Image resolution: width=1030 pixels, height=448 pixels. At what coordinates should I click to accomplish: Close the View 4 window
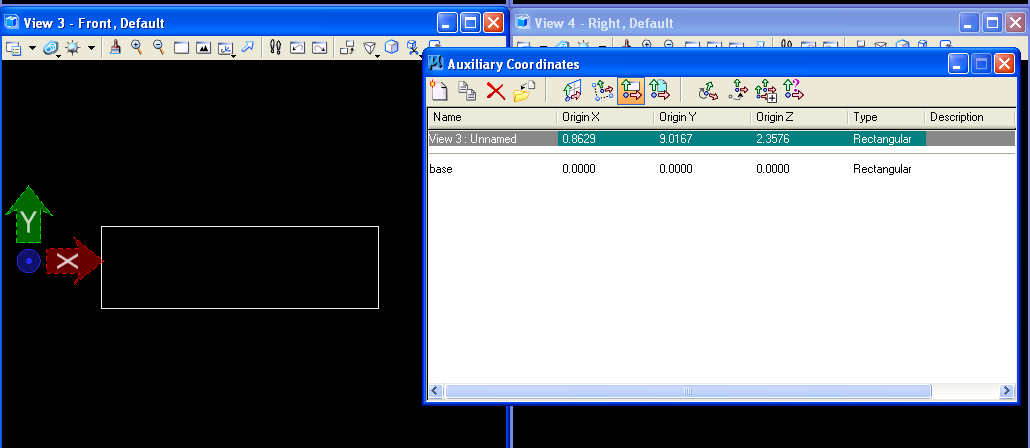click(1015, 23)
